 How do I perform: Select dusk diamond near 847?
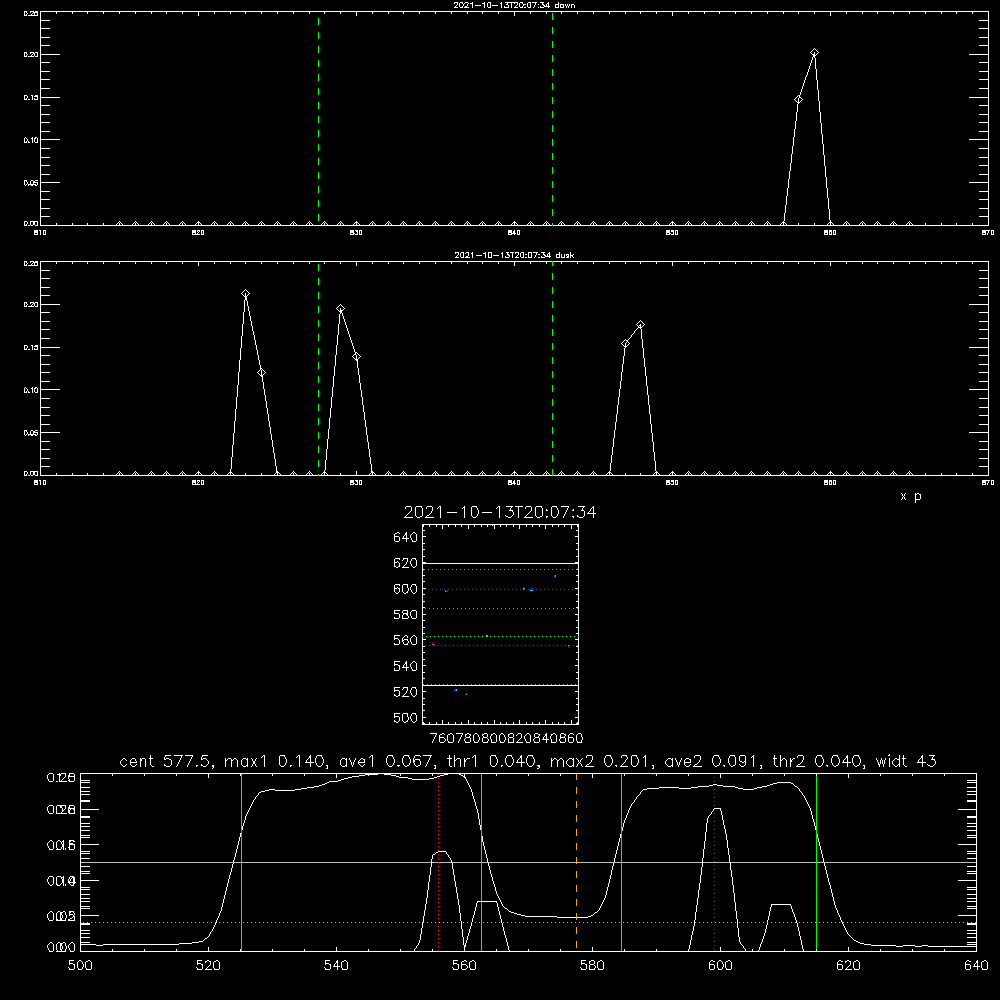[x=625, y=344]
